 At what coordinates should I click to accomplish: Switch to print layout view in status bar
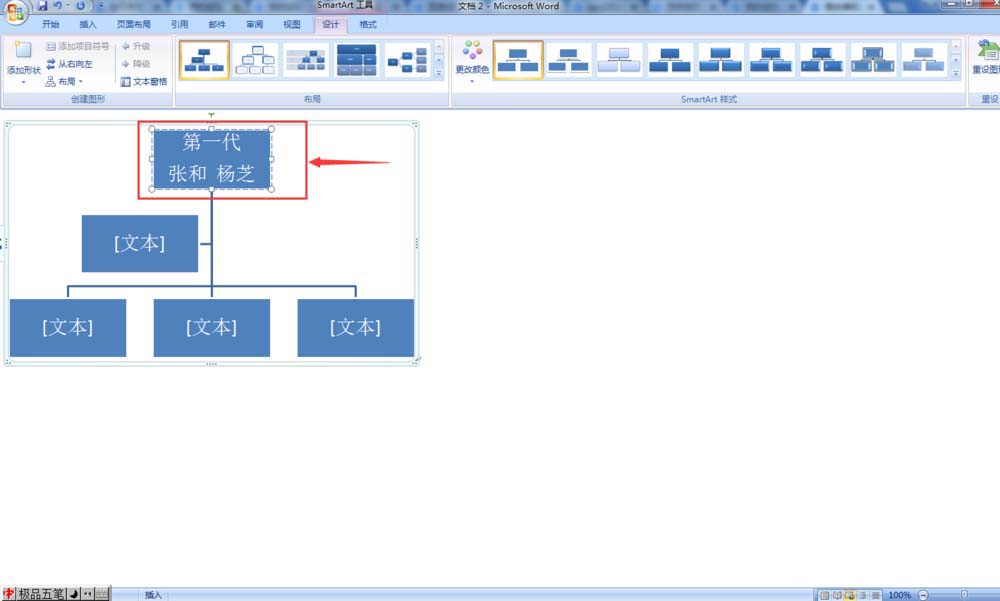point(825,595)
